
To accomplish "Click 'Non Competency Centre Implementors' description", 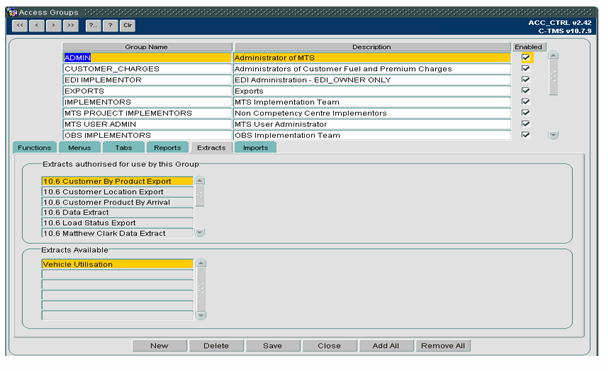I will click(372, 113).
